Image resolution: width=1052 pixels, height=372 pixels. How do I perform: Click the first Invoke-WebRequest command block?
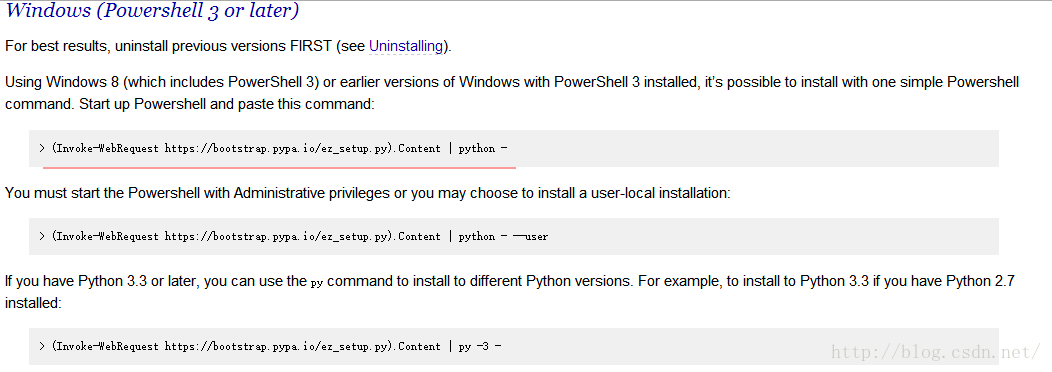[x=513, y=148]
